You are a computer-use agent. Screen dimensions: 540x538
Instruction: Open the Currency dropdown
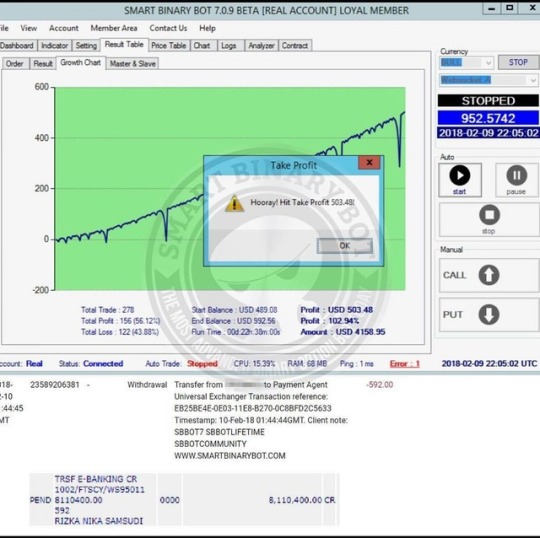pyautogui.click(x=466, y=63)
